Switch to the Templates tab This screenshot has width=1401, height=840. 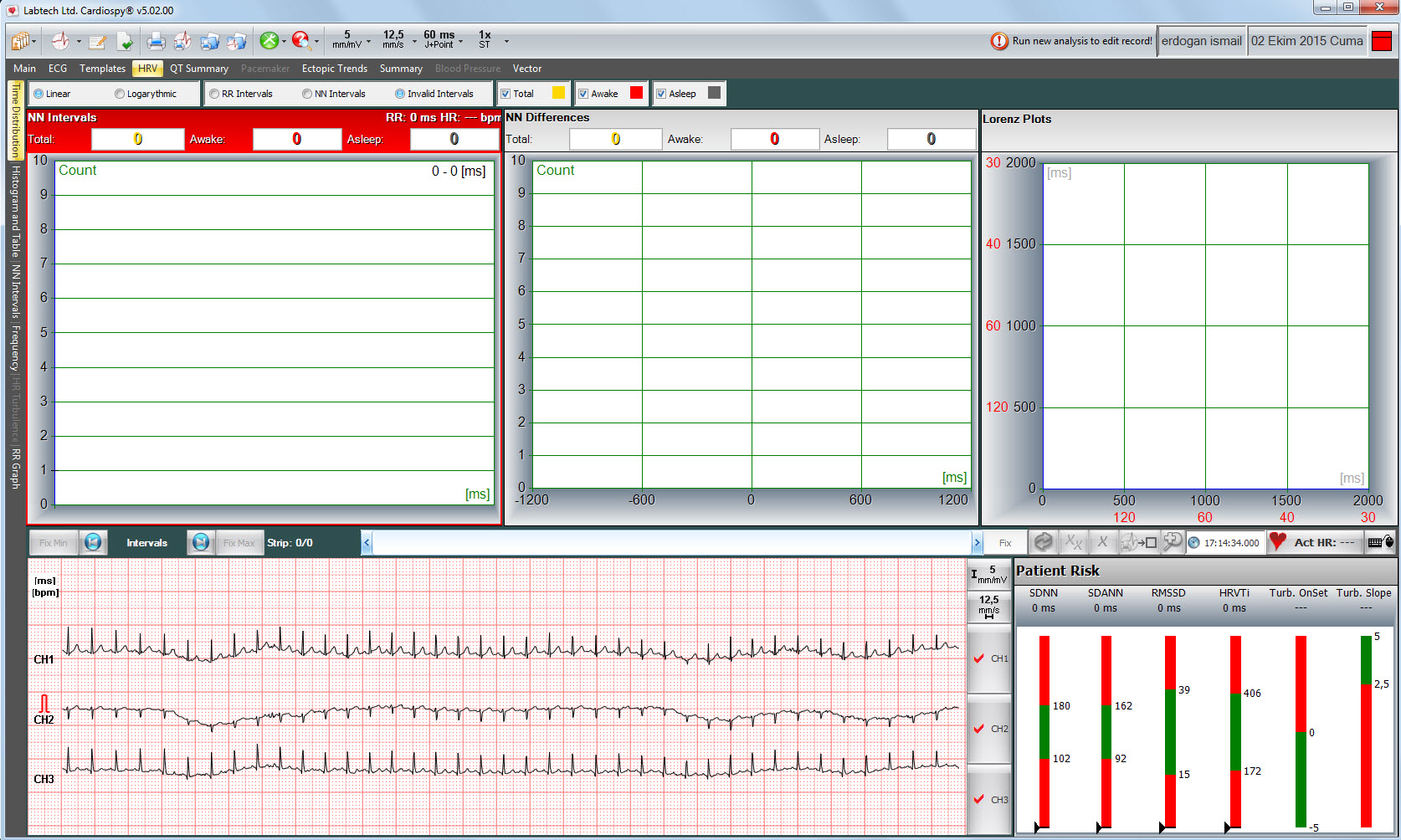pyautogui.click(x=102, y=69)
